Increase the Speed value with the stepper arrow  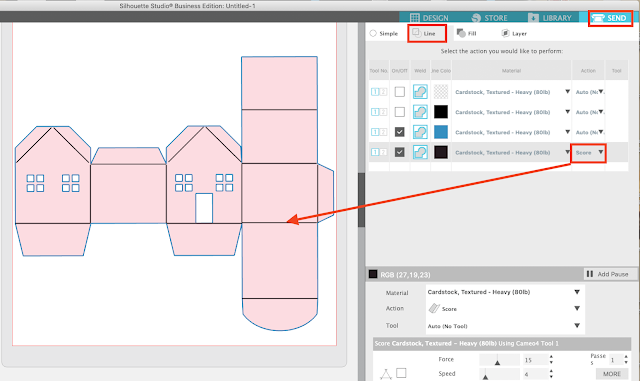pos(551,371)
